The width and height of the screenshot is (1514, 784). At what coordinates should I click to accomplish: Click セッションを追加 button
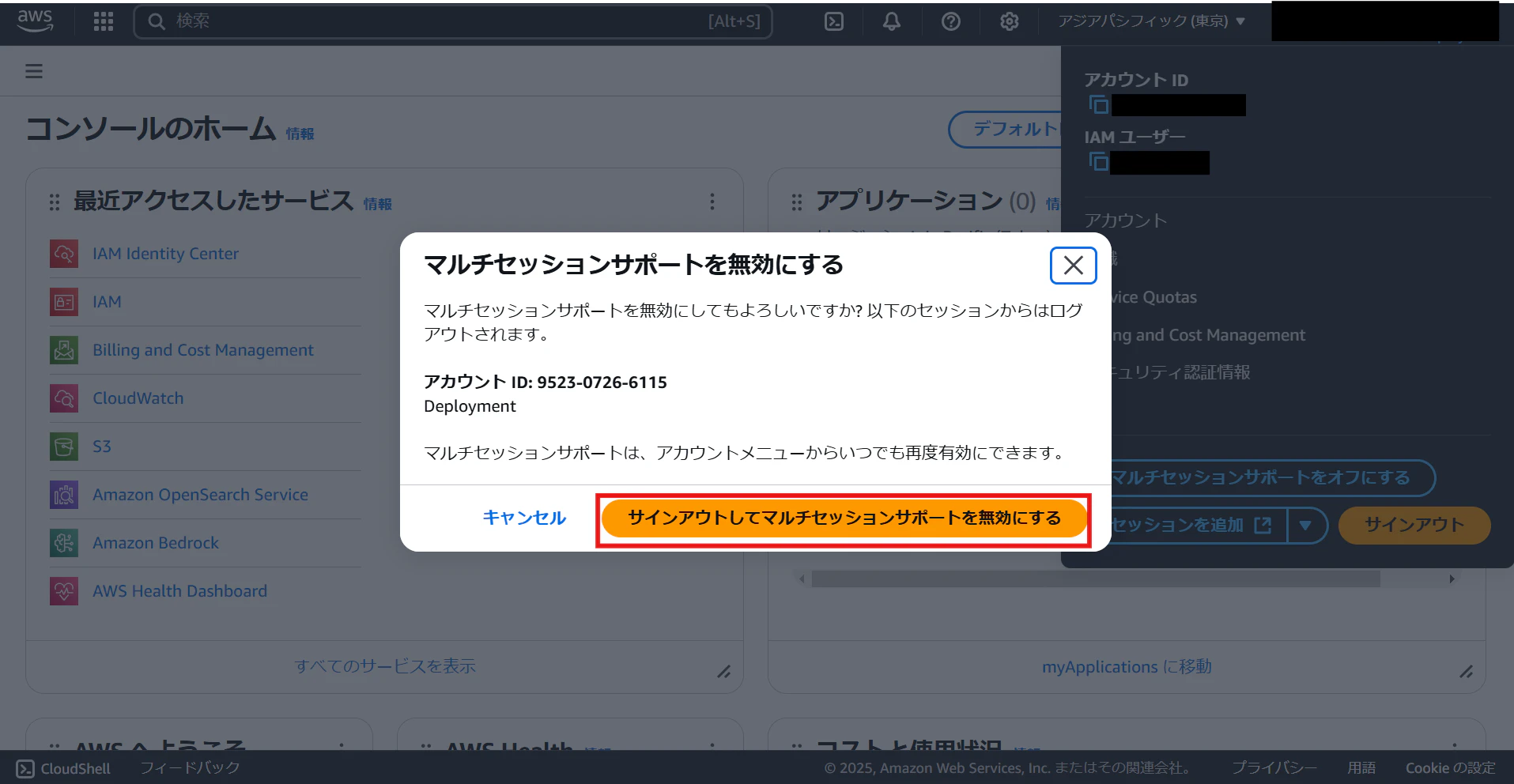(1199, 526)
